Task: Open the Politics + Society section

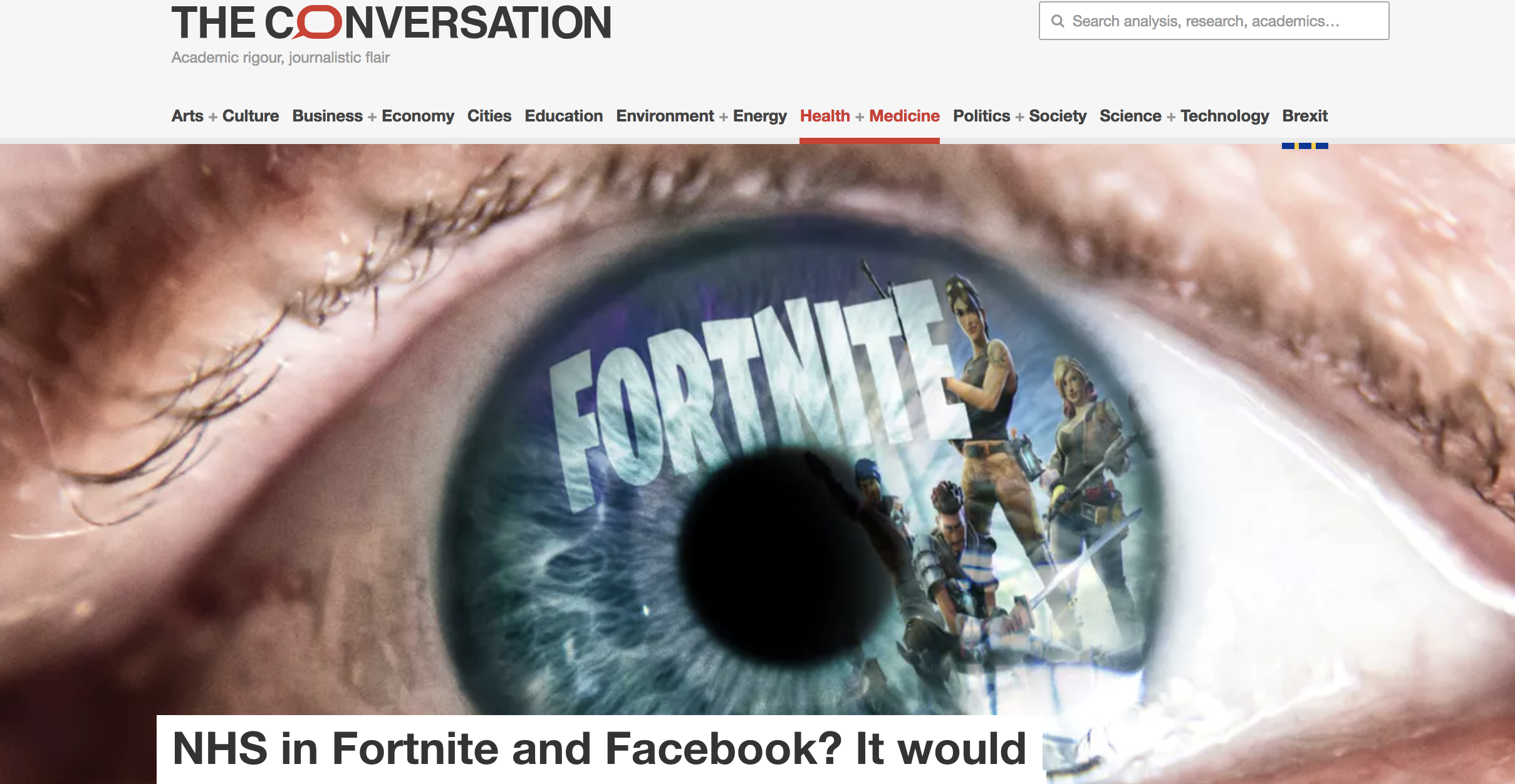Action: (1019, 116)
